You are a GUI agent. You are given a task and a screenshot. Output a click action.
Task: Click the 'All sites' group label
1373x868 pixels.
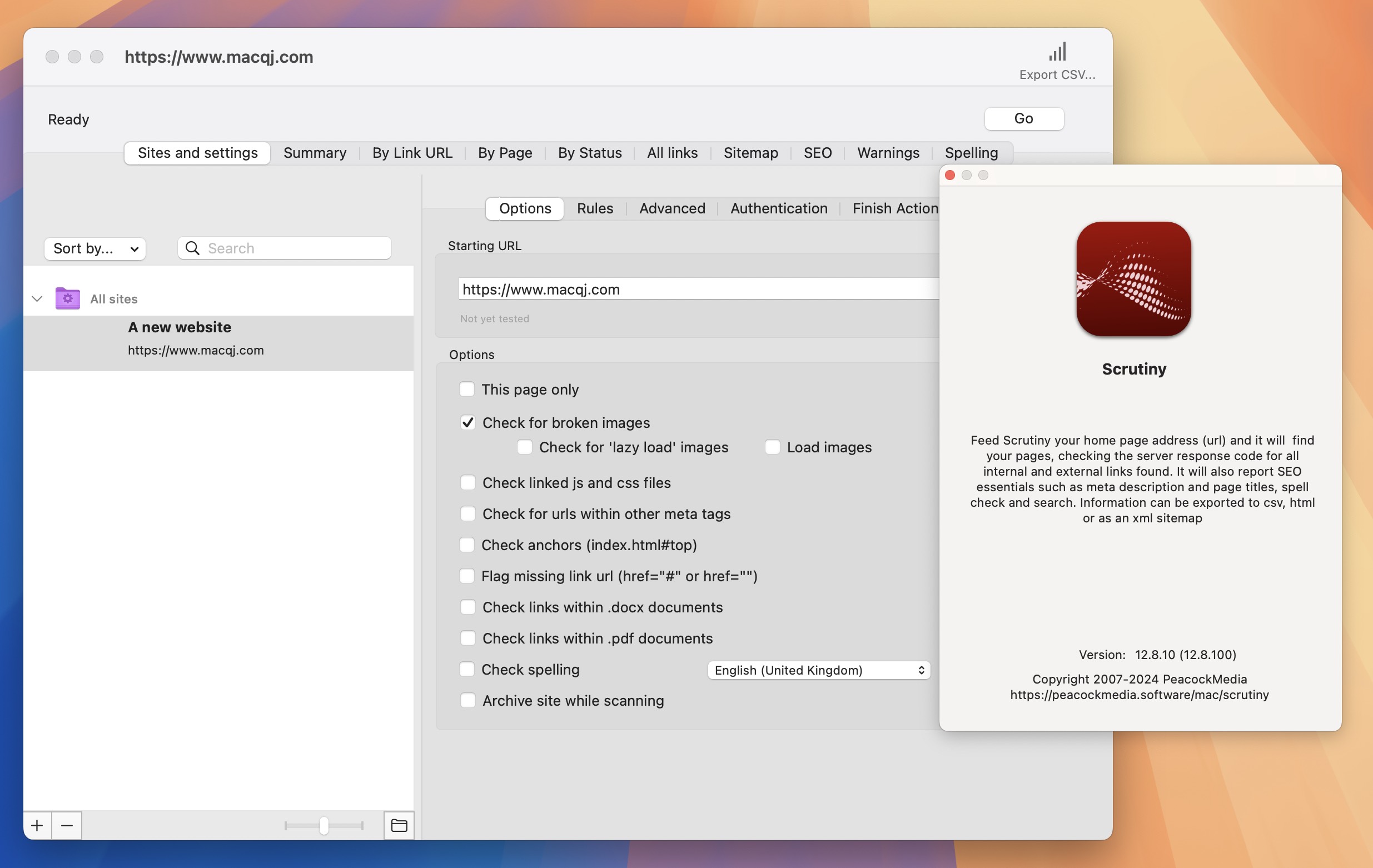coord(114,298)
